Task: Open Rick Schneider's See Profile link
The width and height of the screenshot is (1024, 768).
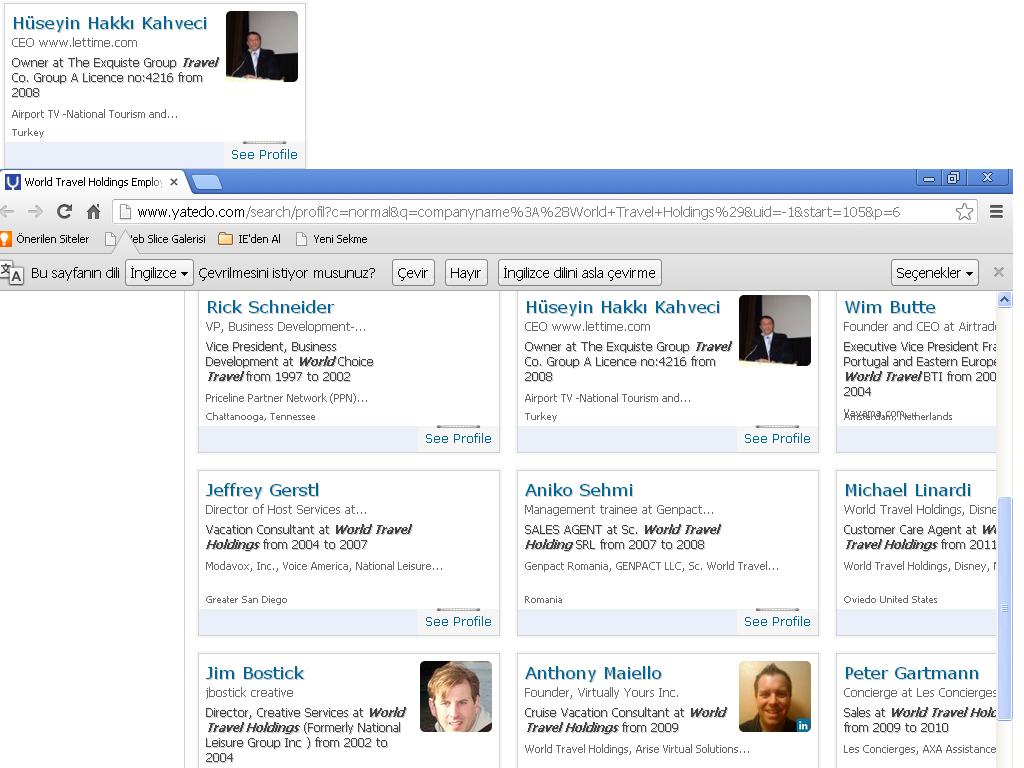Action: tap(458, 439)
